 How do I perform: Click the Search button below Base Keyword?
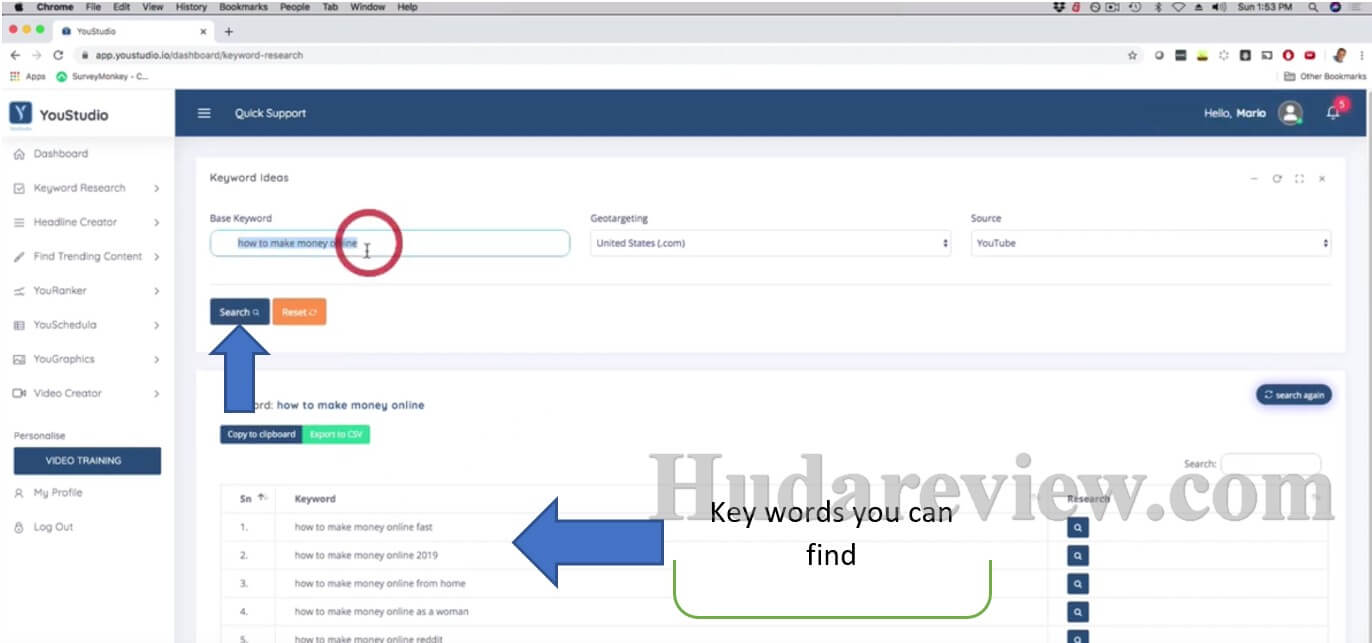point(239,311)
